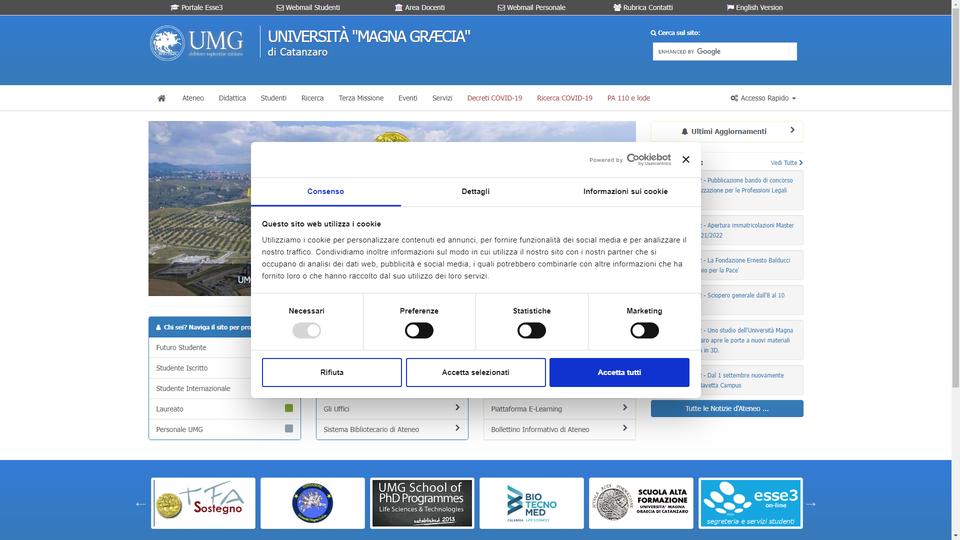Viewport: 960px width, 540px height.
Task: Select Studente Iscritto profile row
Action: click(200, 368)
